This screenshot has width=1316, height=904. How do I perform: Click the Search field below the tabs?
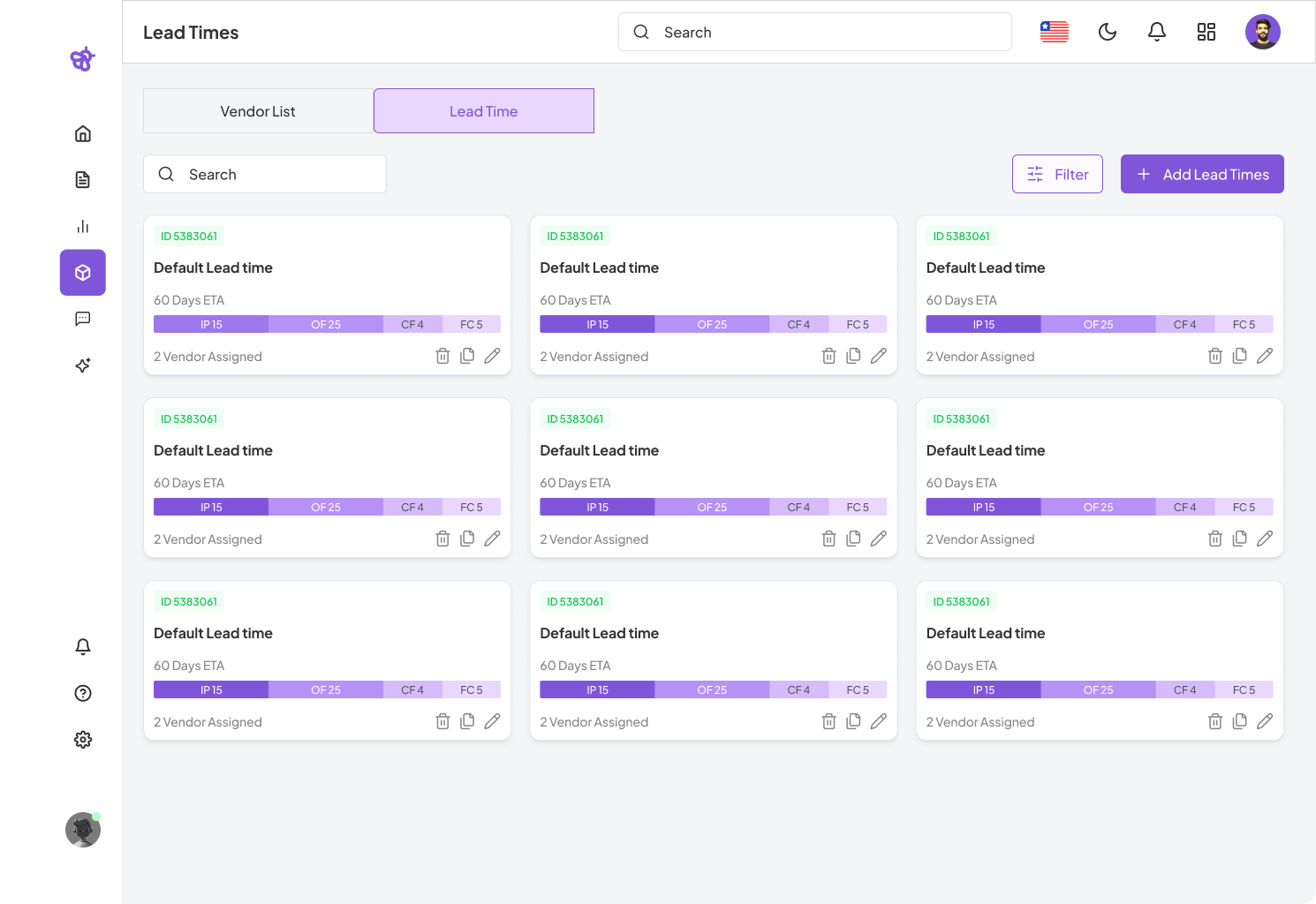[265, 175]
